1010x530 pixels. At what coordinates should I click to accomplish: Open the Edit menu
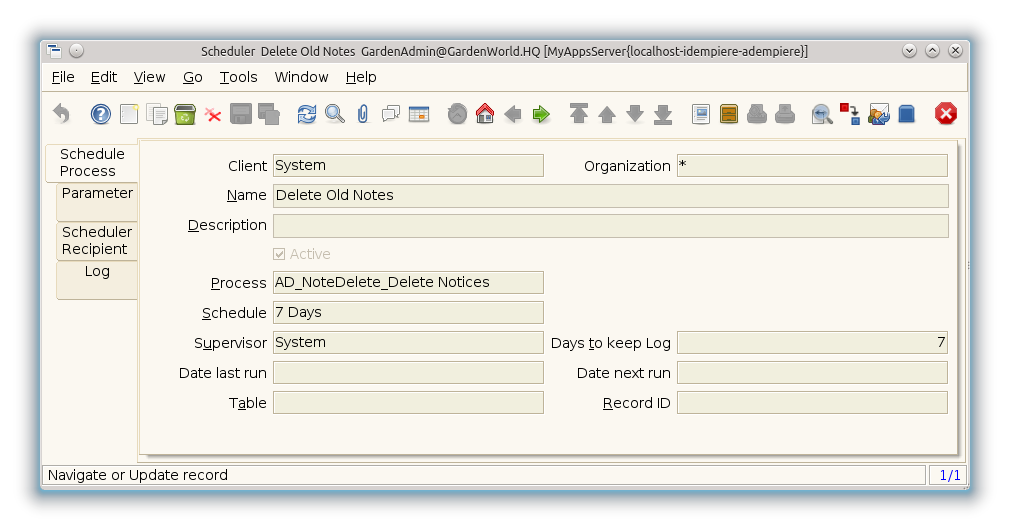[104, 77]
